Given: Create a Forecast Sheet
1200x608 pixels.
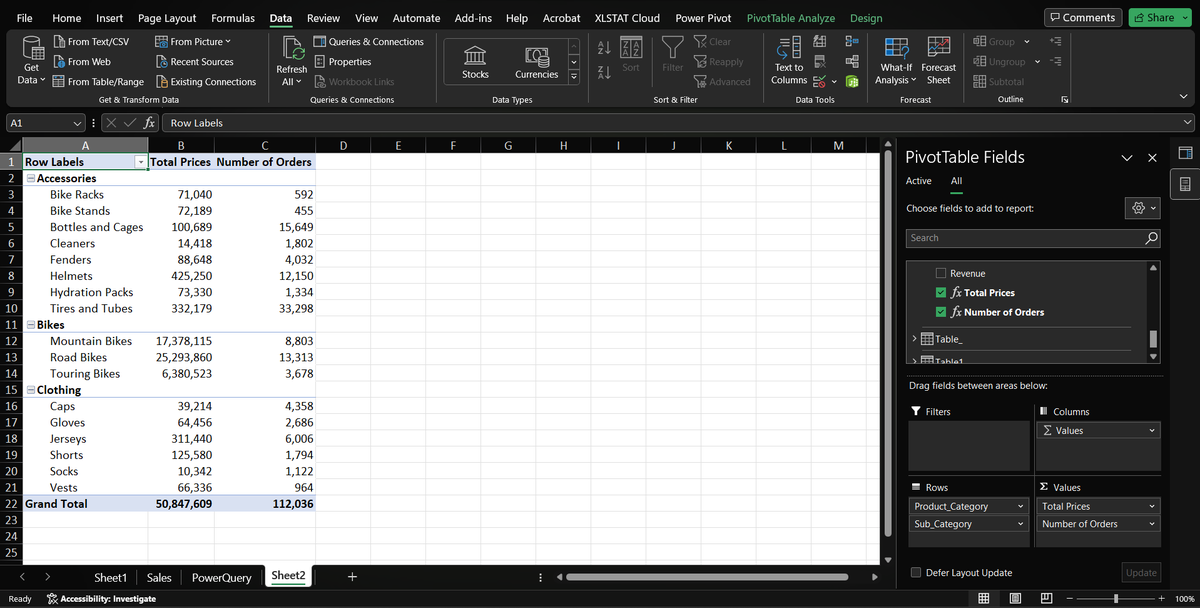Looking at the screenshot, I should click(x=938, y=62).
